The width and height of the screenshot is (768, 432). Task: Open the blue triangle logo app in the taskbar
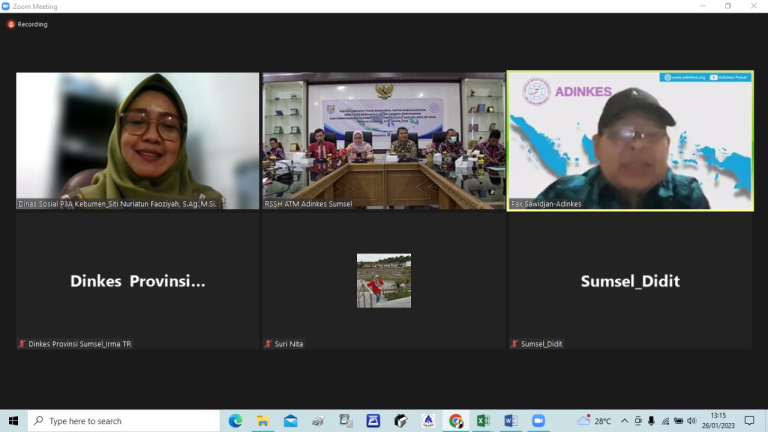click(428, 421)
